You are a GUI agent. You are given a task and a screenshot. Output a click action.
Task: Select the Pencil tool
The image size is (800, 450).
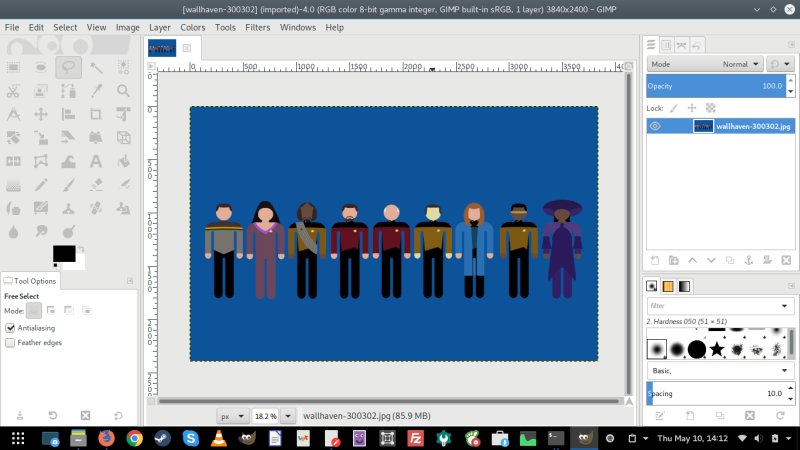[41, 184]
